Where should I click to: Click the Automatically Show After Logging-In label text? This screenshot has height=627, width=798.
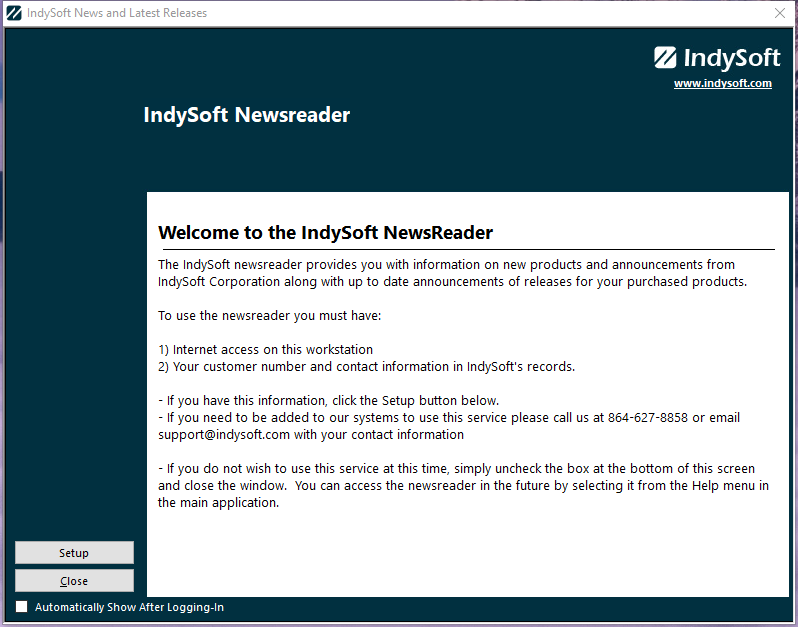tap(129, 607)
